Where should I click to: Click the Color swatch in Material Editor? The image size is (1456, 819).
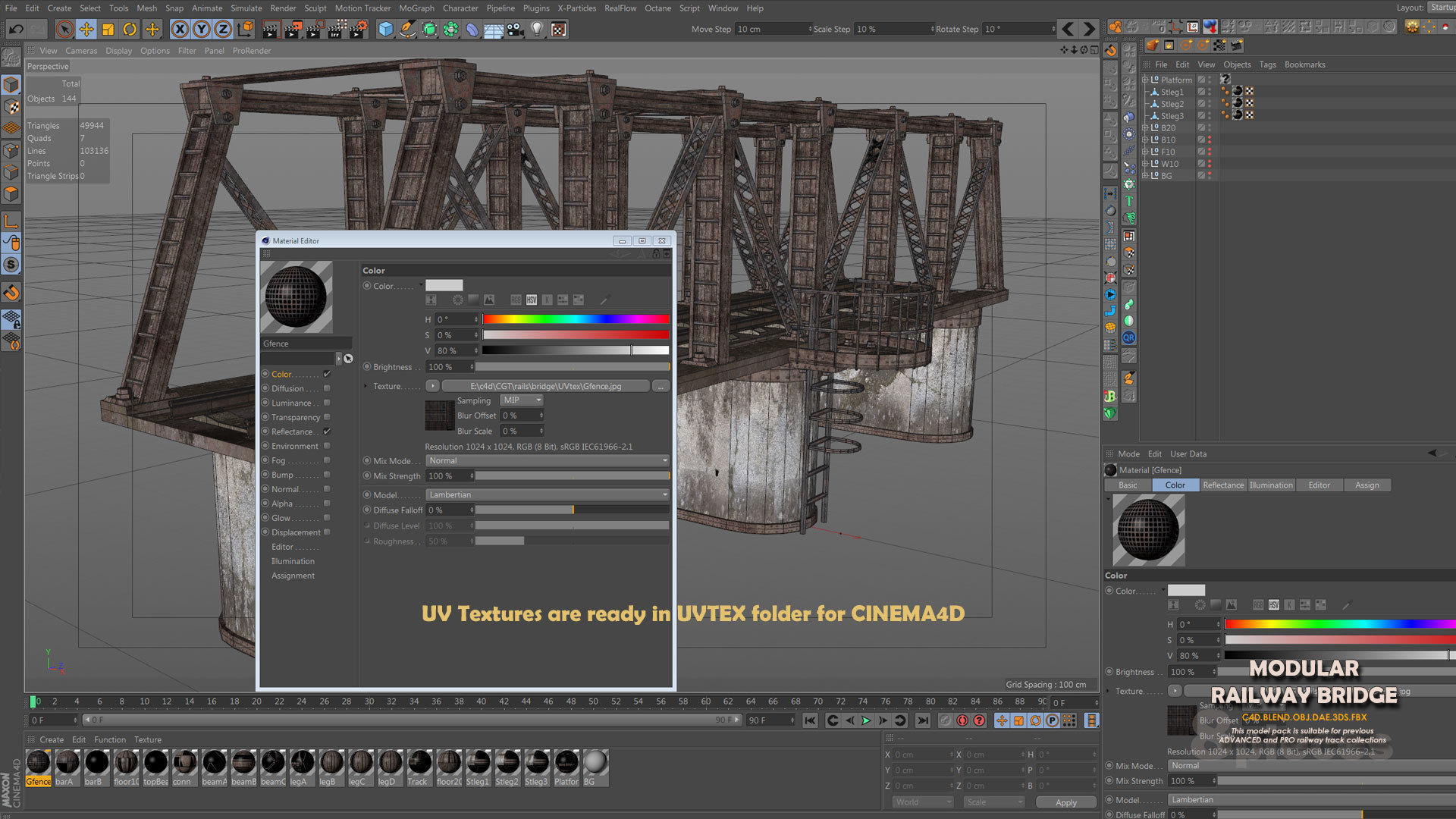point(444,285)
